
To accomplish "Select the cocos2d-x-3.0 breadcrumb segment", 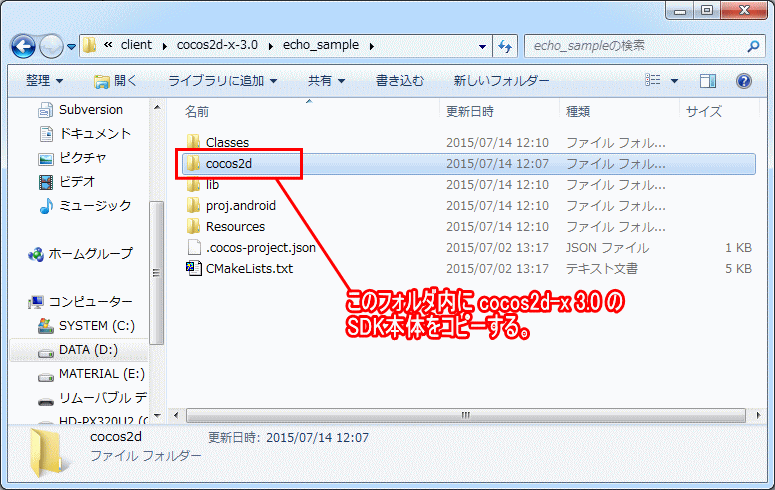I will click(x=217, y=45).
